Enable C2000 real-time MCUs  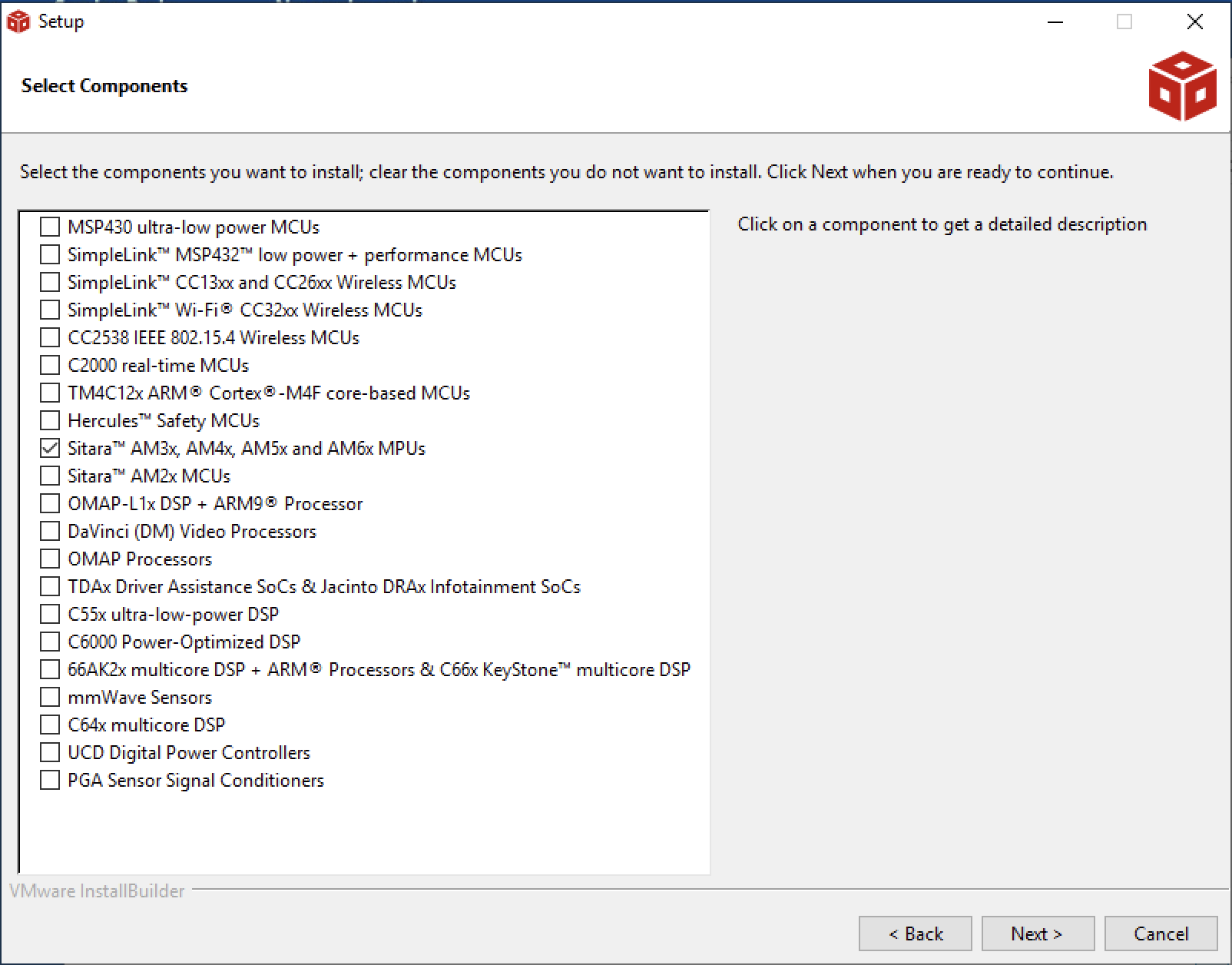click(x=48, y=365)
